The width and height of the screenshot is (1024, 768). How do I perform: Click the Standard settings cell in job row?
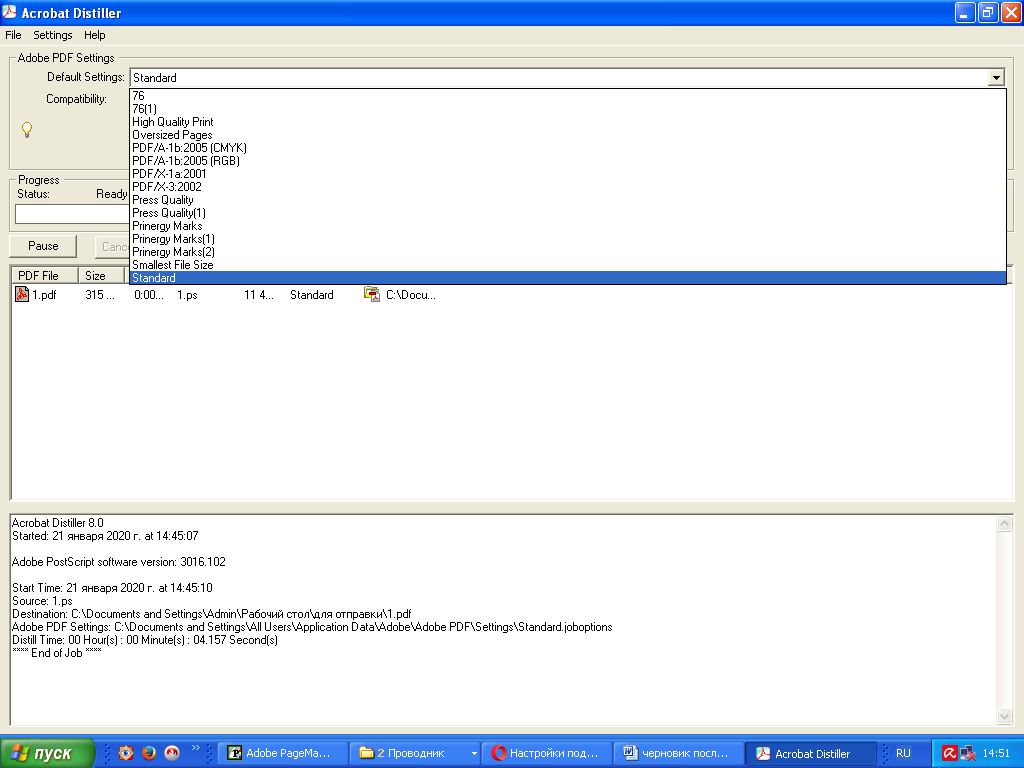pos(312,295)
